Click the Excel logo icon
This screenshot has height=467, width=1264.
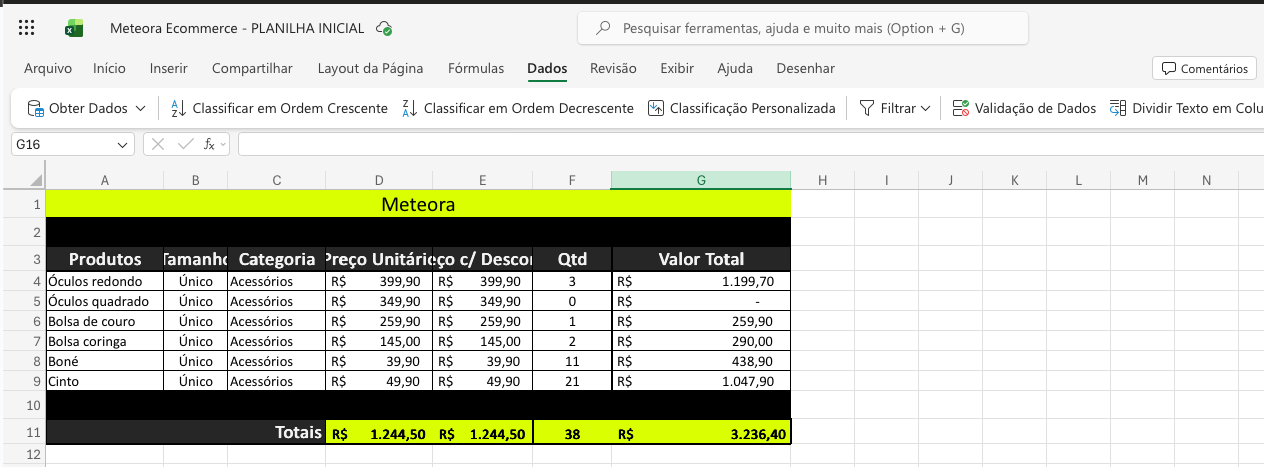74,28
